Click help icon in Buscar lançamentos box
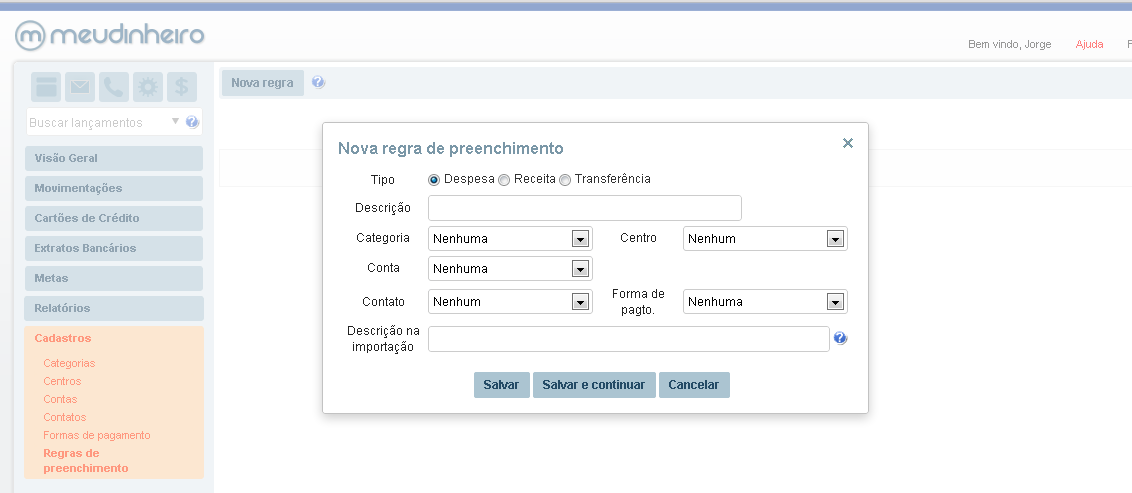1132x493 pixels. 192,122
